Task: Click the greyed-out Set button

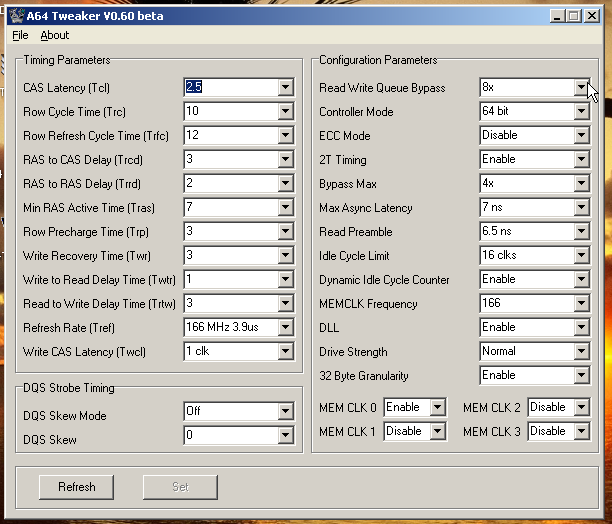Action: click(x=180, y=487)
